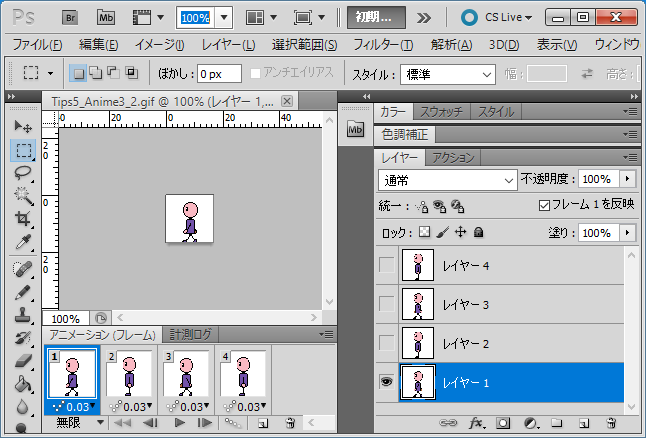Image resolution: width=646 pixels, height=438 pixels.
Task: Delete selected animation frame trash icon
Action: tap(290, 423)
